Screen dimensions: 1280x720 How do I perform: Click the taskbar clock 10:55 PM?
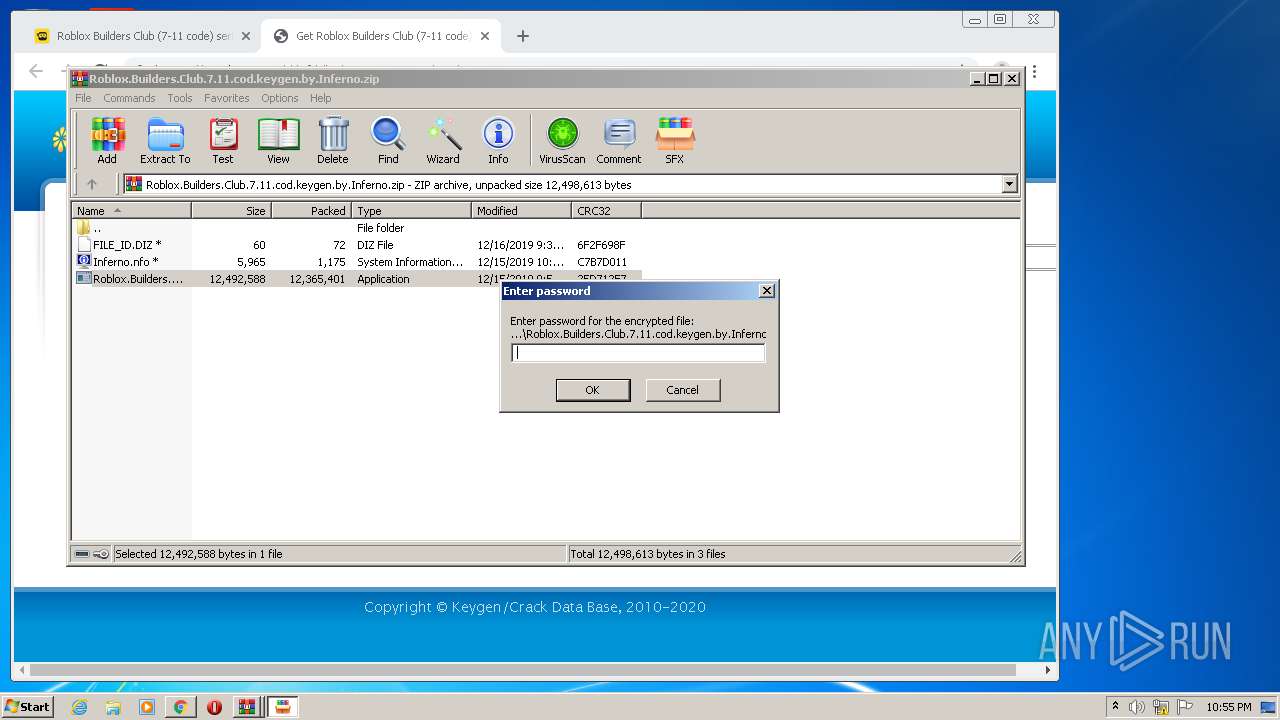[1228, 707]
